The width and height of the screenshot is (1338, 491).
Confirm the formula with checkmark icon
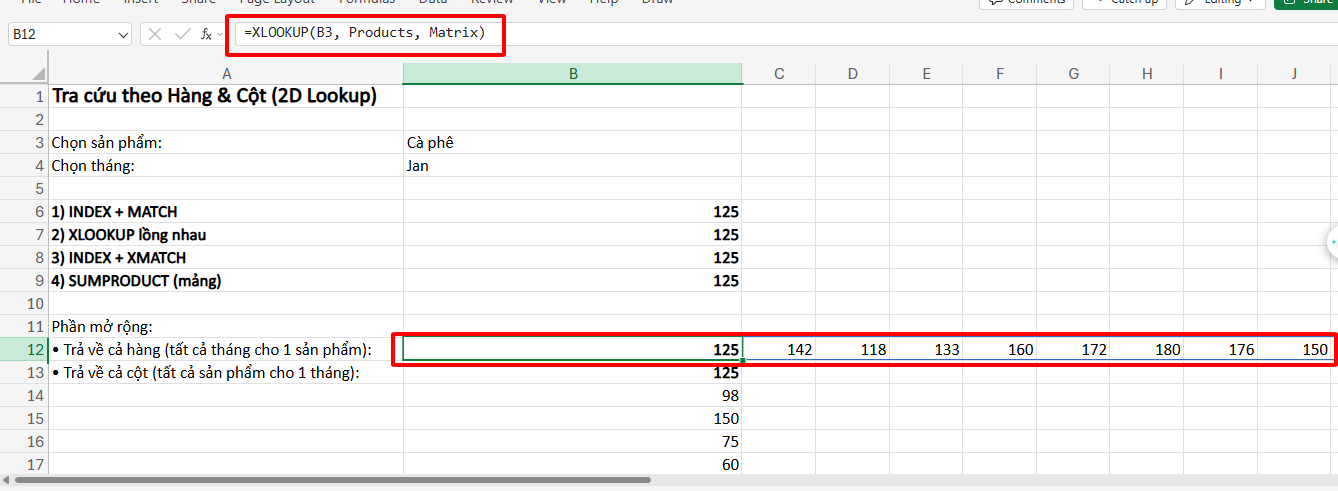(x=181, y=34)
